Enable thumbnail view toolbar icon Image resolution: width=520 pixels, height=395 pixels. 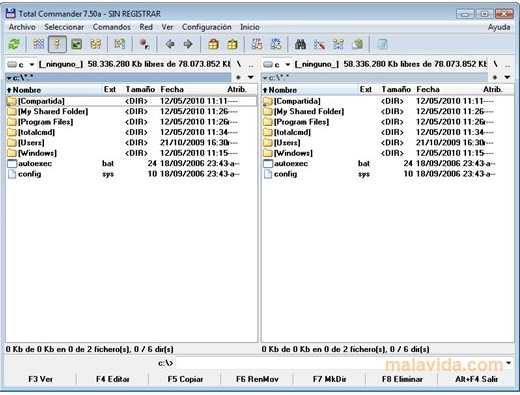click(x=77, y=44)
